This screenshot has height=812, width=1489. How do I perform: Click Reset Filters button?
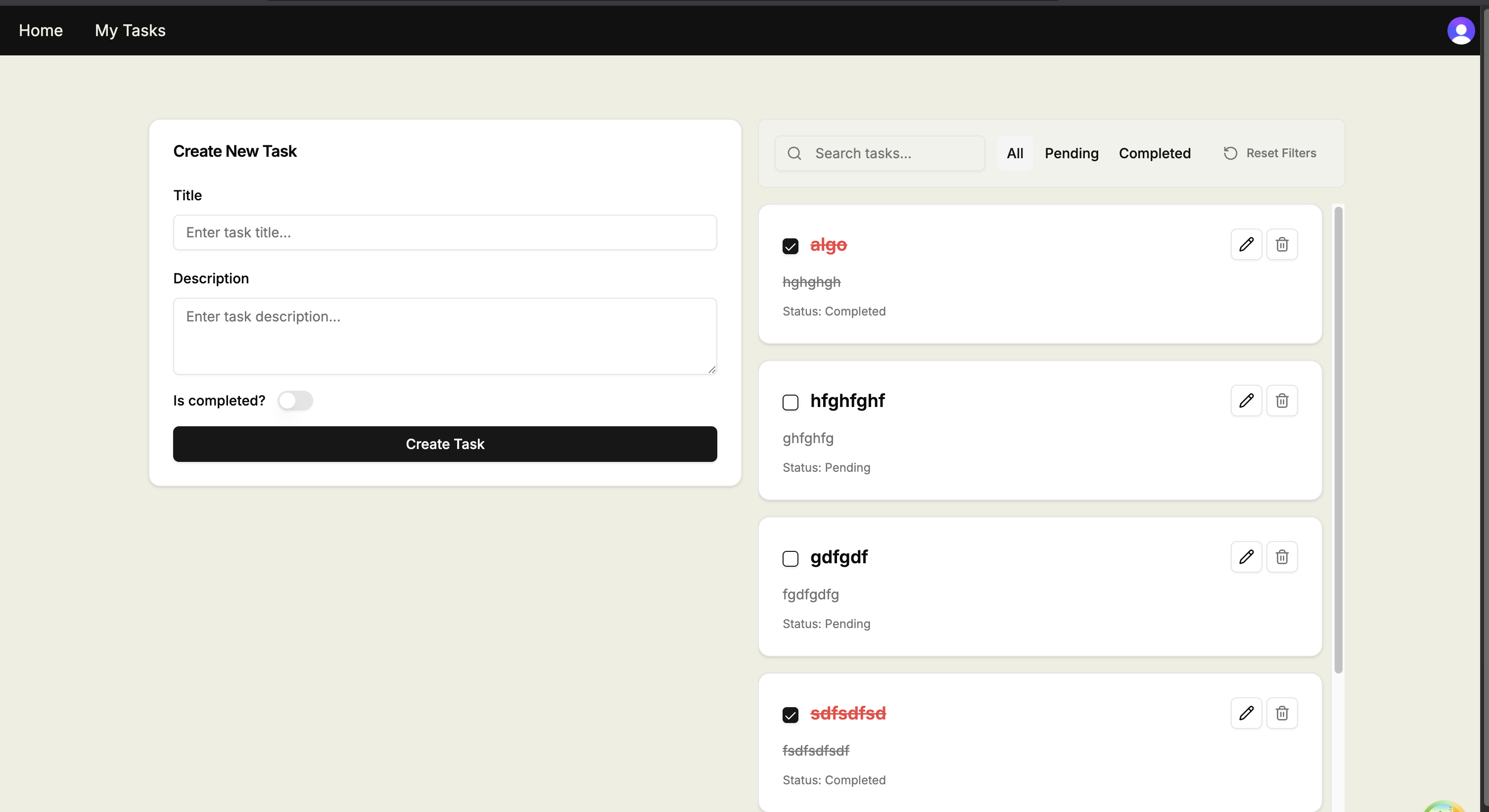(1270, 153)
